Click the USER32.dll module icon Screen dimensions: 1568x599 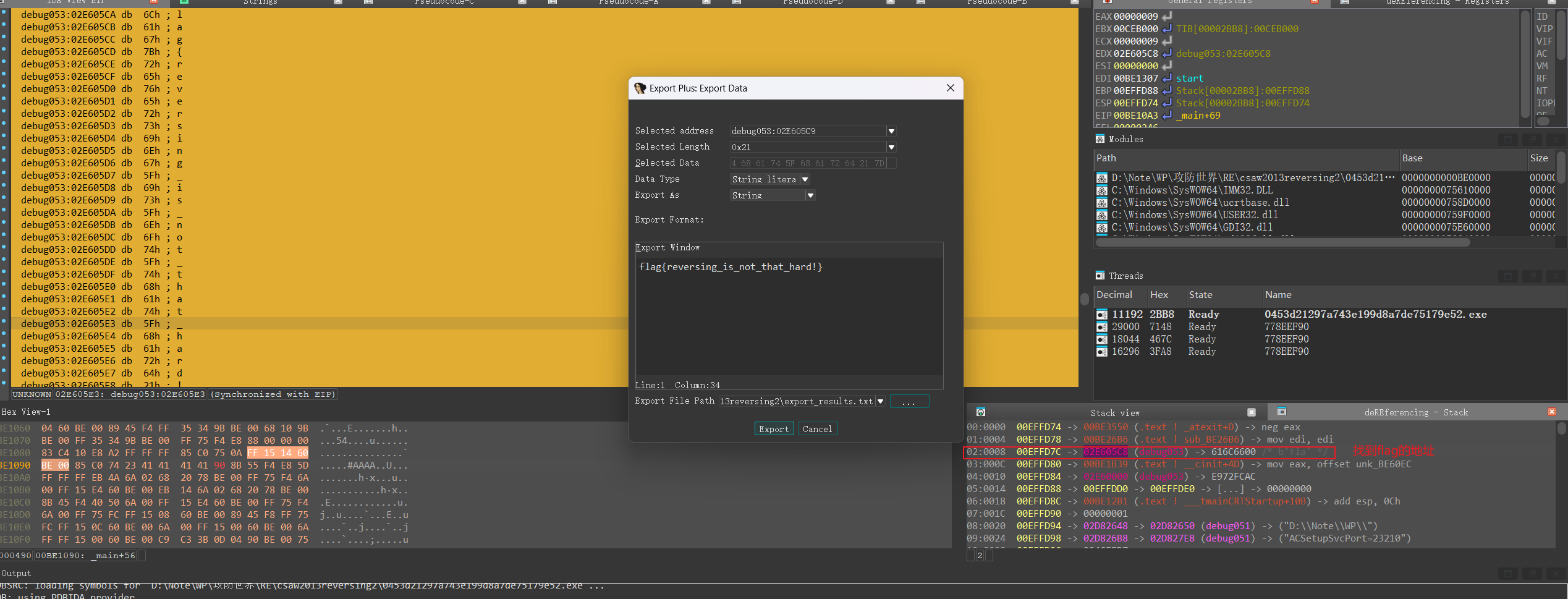pyautogui.click(x=1102, y=215)
